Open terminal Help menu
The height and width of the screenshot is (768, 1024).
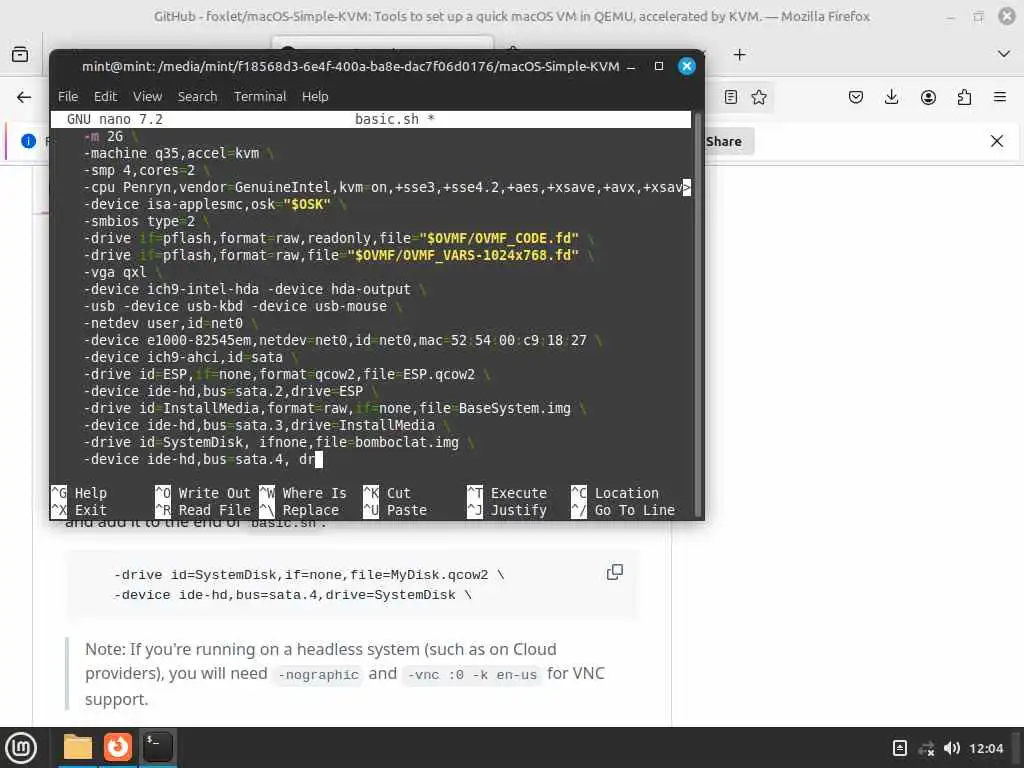315,97
